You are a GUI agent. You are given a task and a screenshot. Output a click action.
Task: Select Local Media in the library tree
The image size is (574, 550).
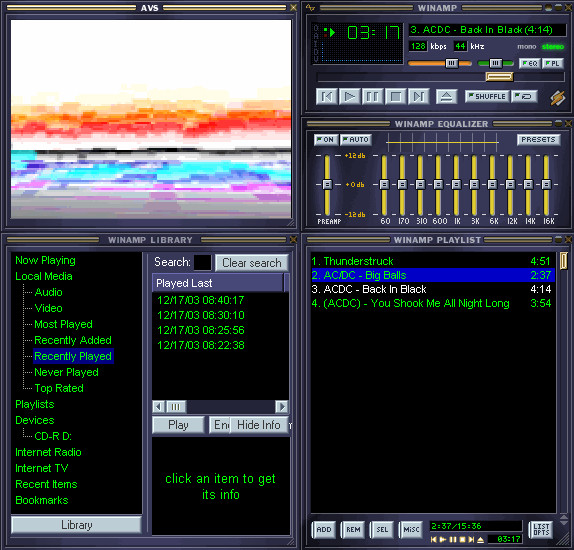pyautogui.click(x=44, y=276)
